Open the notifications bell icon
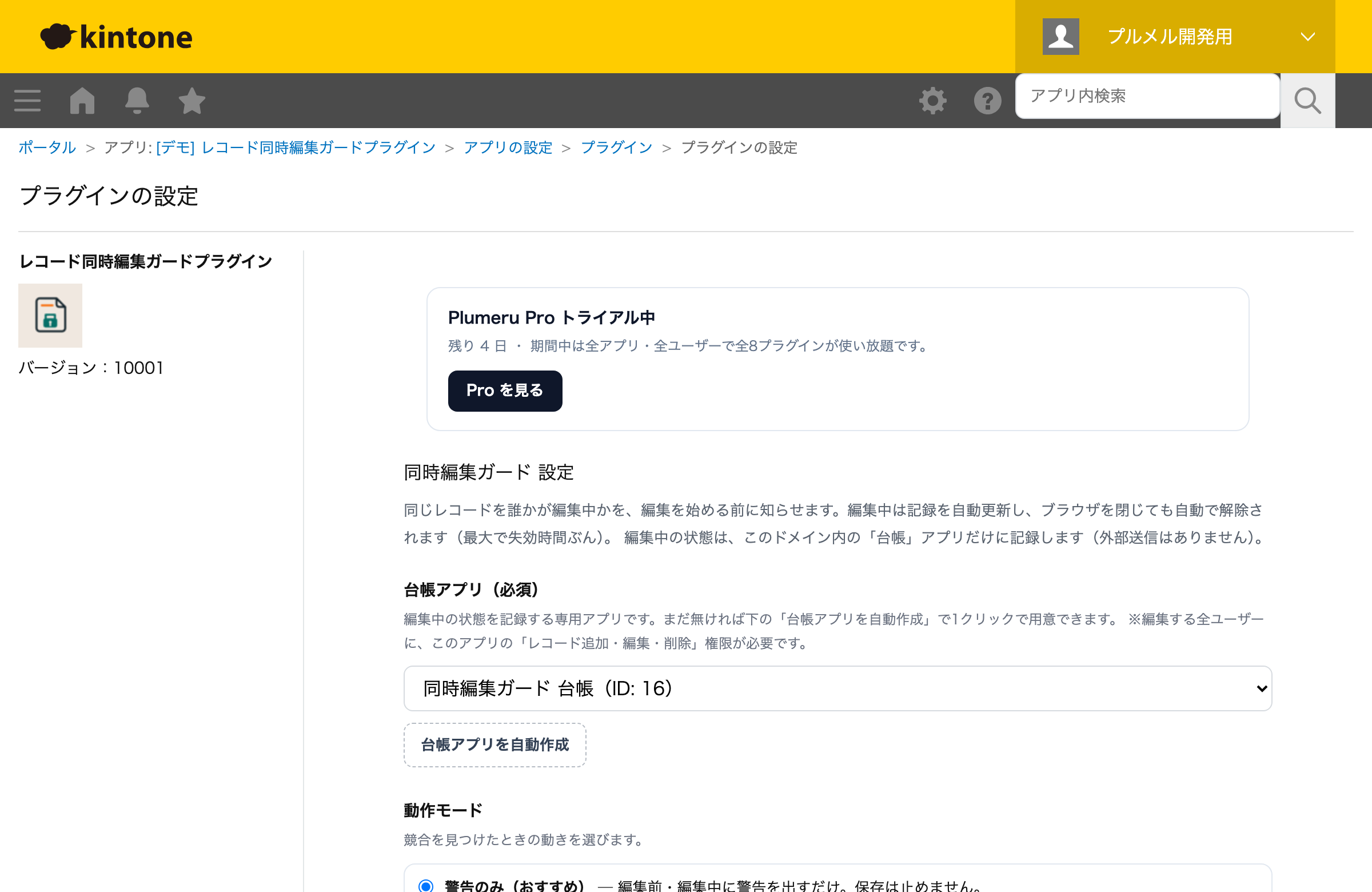This screenshot has height=892, width=1372. 137,100
